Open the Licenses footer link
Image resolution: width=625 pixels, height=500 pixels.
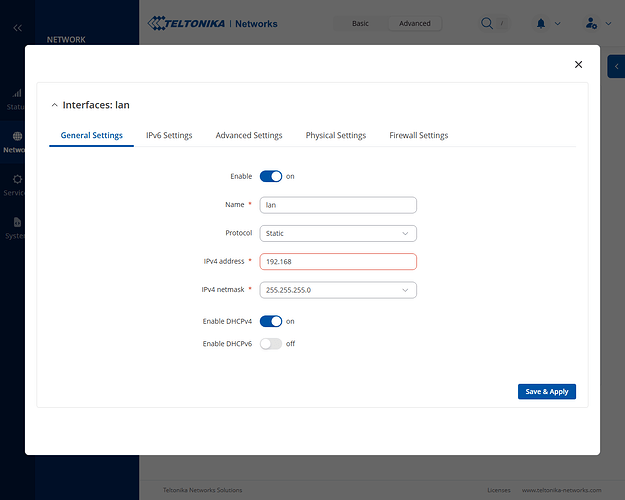point(499,490)
